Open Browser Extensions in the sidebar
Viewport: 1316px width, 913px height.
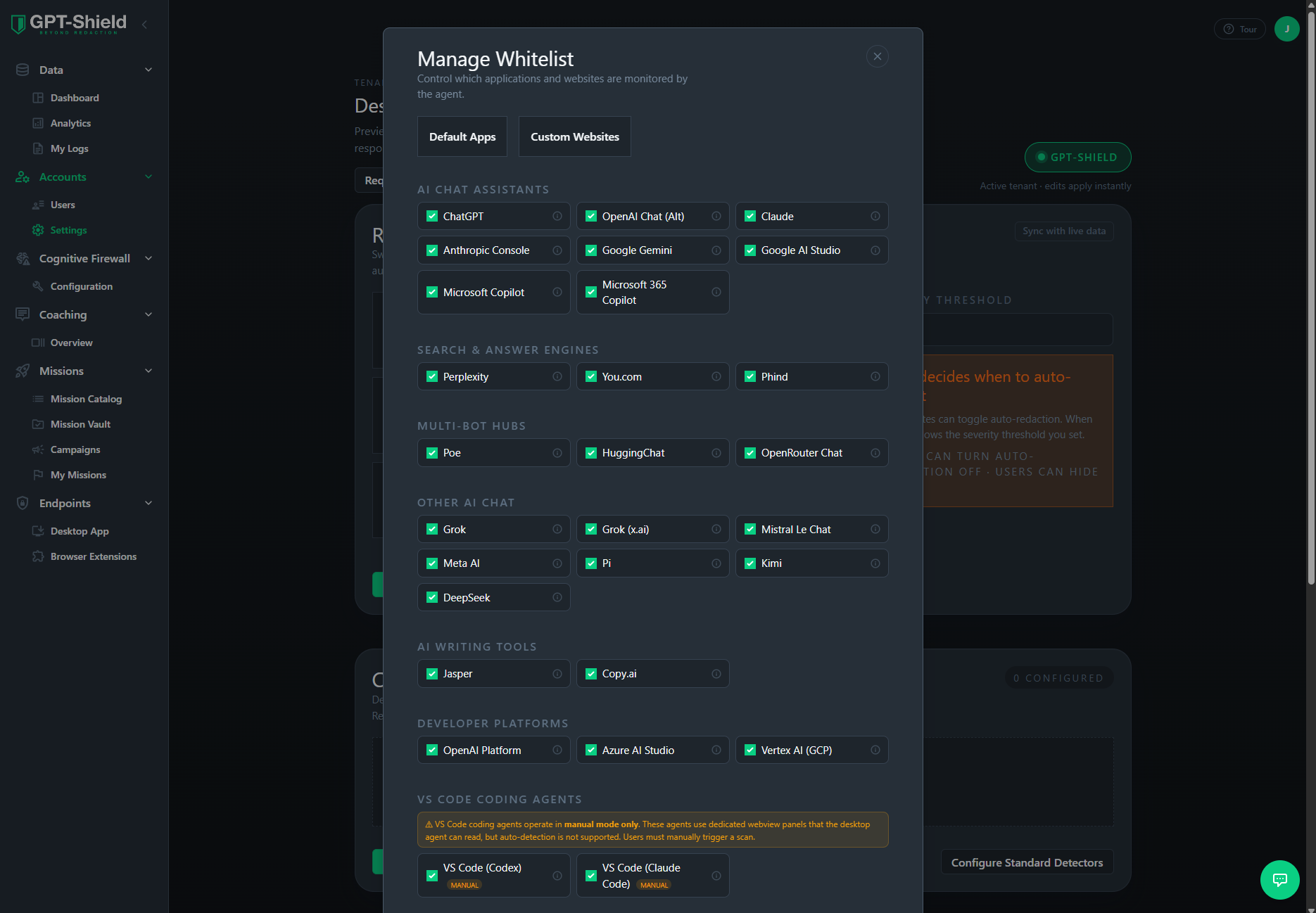coord(94,556)
